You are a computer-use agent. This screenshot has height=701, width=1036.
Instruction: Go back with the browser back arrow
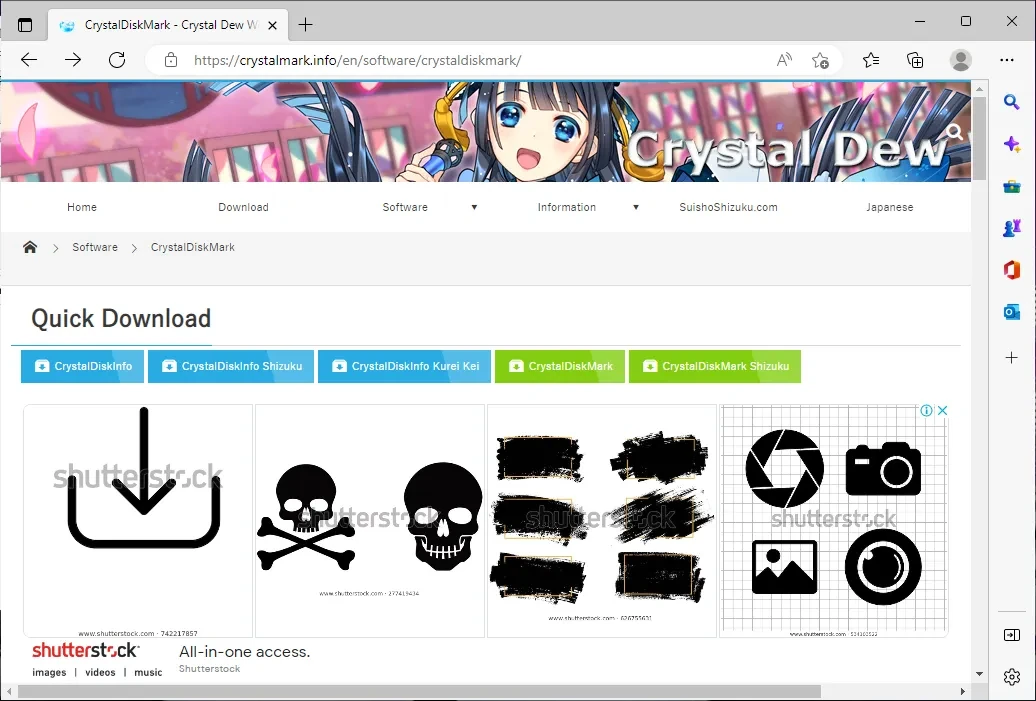coord(29,60)
